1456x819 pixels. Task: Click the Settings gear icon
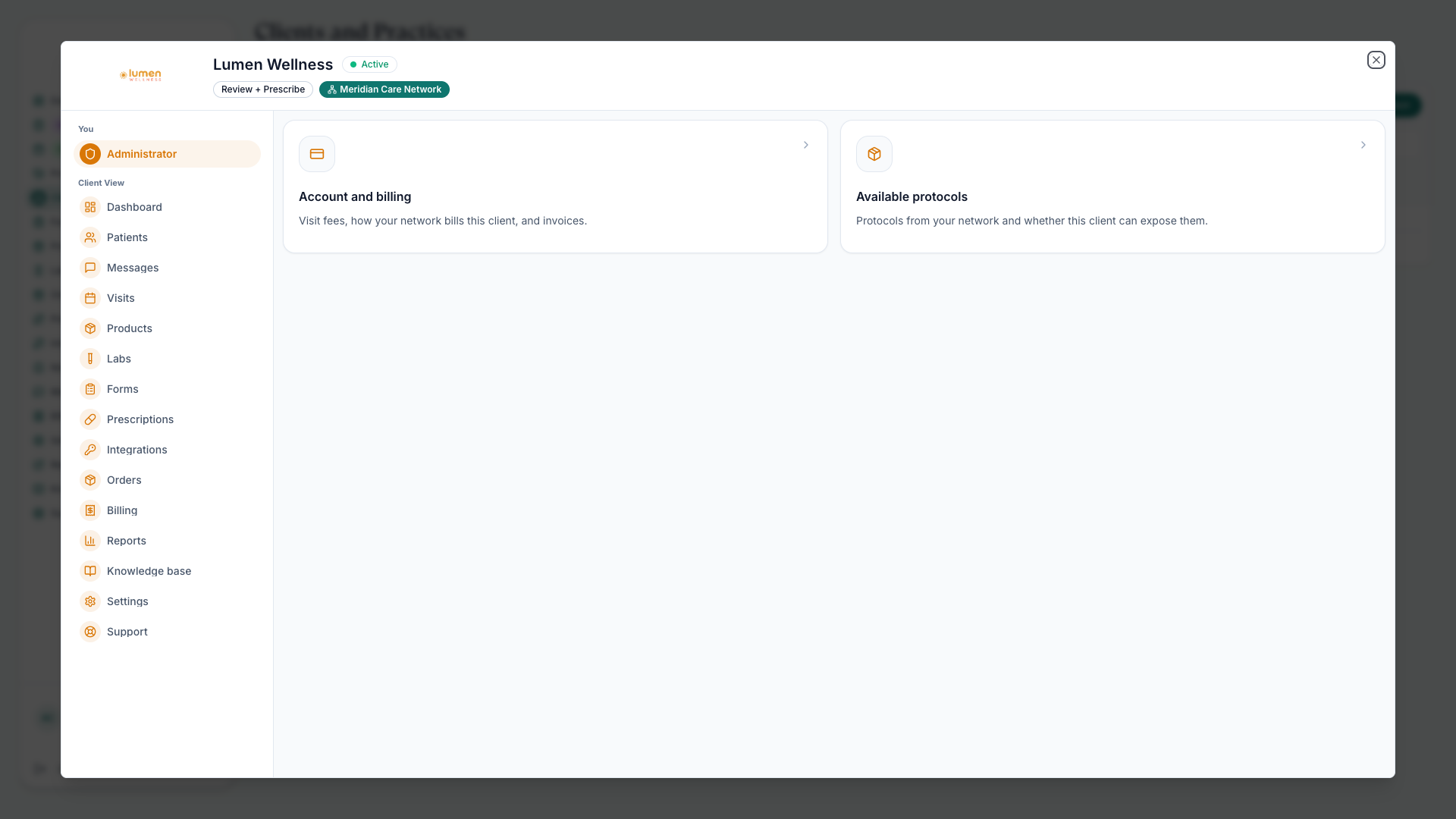coord(90,601)
